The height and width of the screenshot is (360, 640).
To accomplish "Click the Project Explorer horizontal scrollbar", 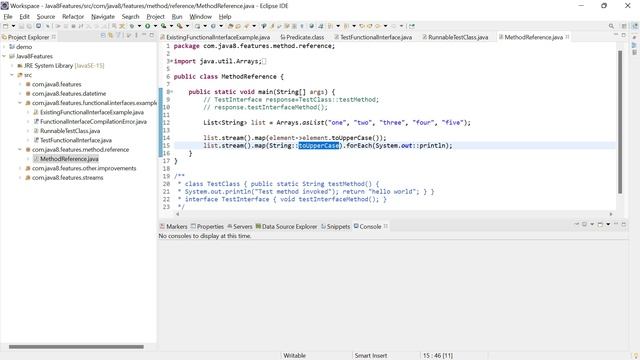I will (x=76, y=347).
